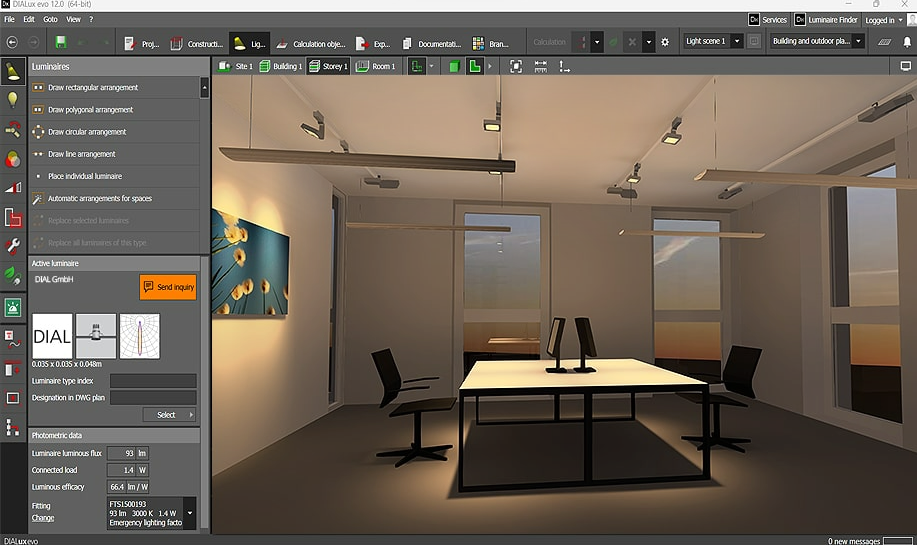Open the monitor display icon at the toolbar's right
This screenshot has width=917, height=545.
pyautogui.click(x=906, y=67)
